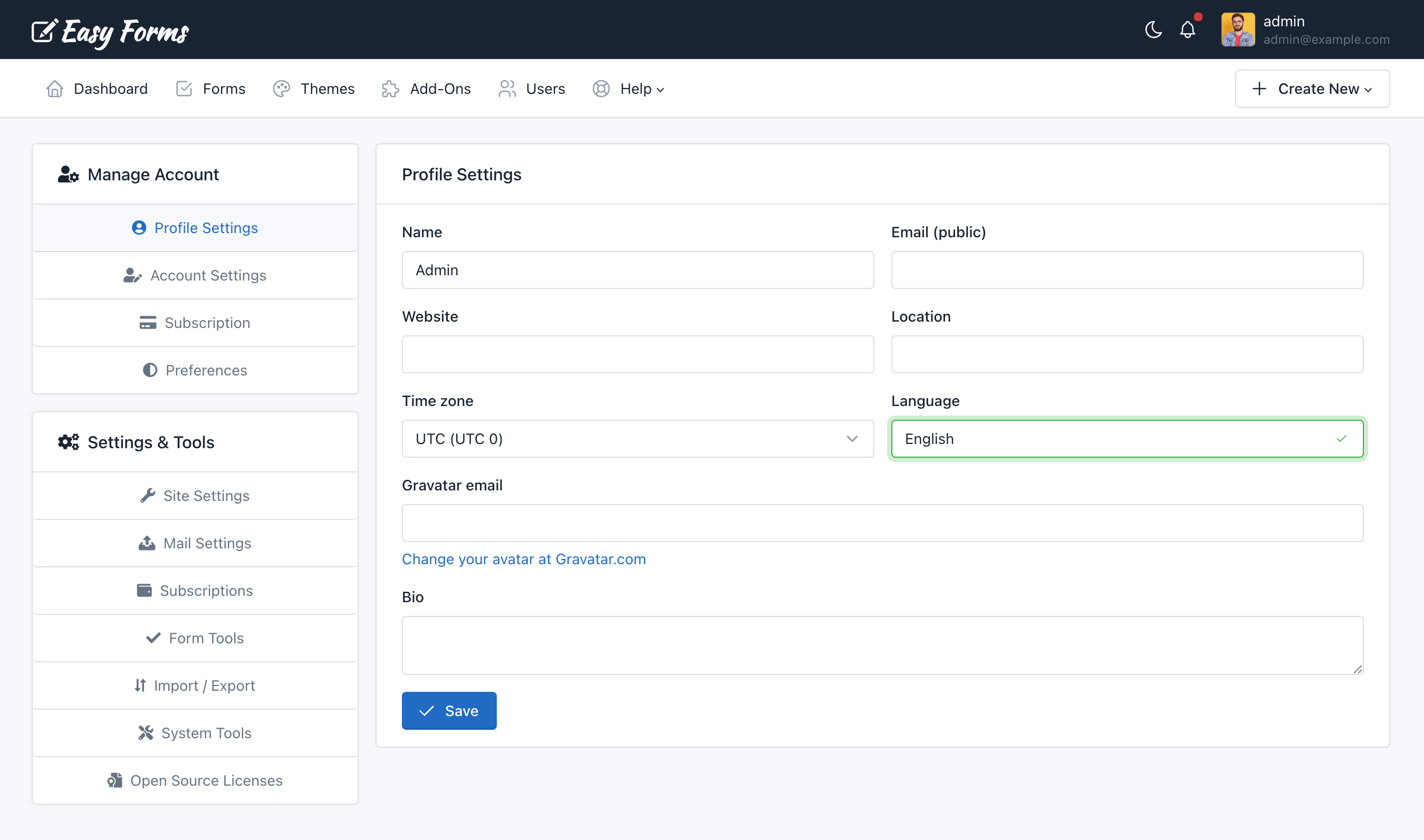
Task: Open notifications bell icon
Action: pos(1189,30)
